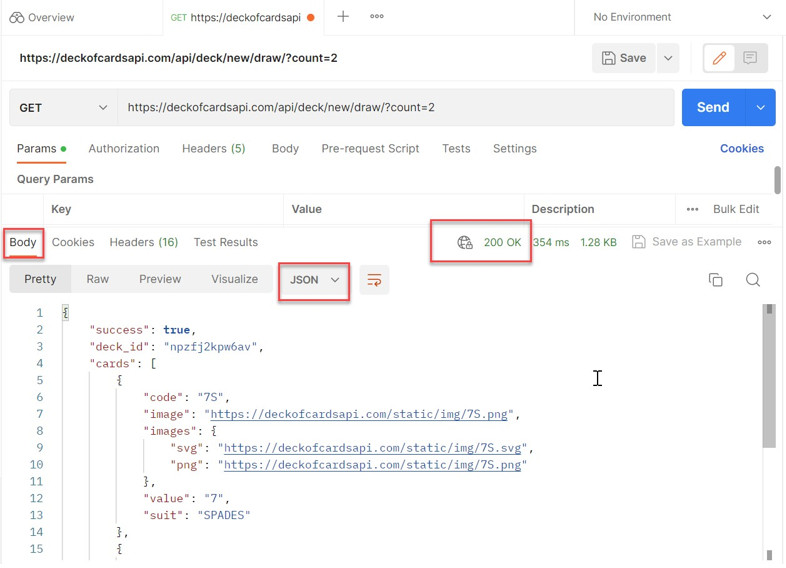Toggle the line wrap icon
The image size is (786, 568).
point(374,280)
